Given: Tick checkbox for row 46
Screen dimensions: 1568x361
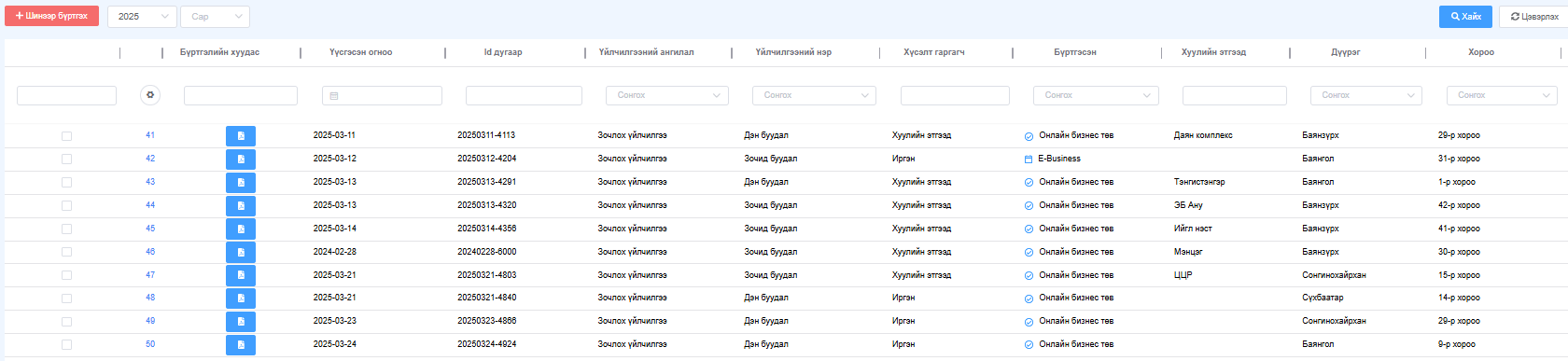Looking at the screenshot, I should (x=66, y=252).
